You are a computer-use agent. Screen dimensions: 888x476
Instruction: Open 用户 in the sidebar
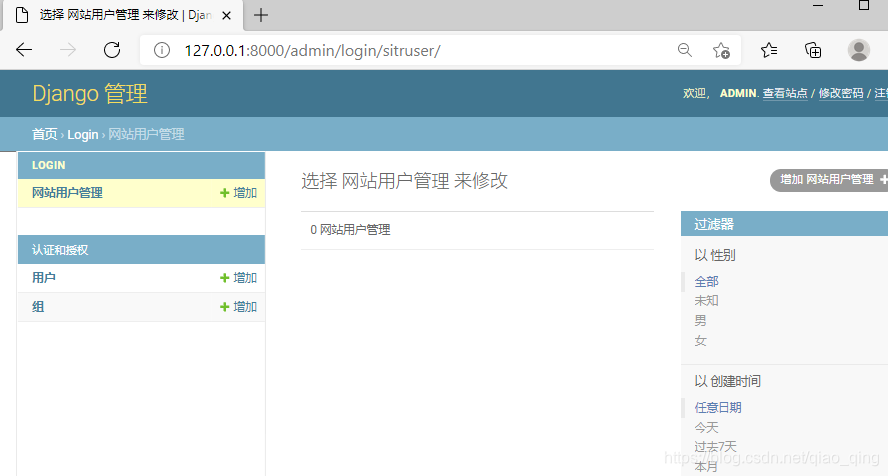(x=44, y=278)
